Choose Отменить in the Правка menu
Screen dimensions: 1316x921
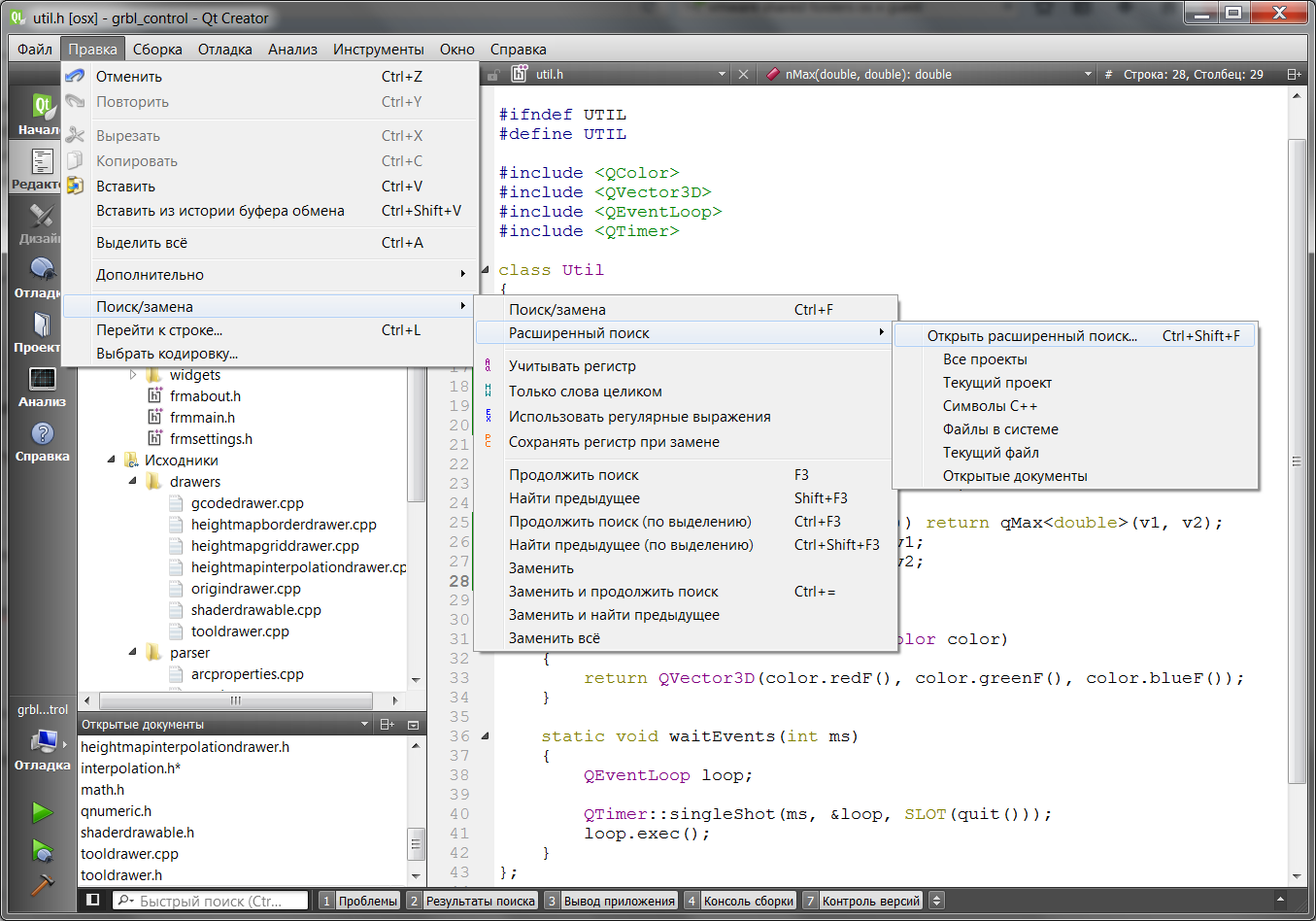tap(271, 77)
